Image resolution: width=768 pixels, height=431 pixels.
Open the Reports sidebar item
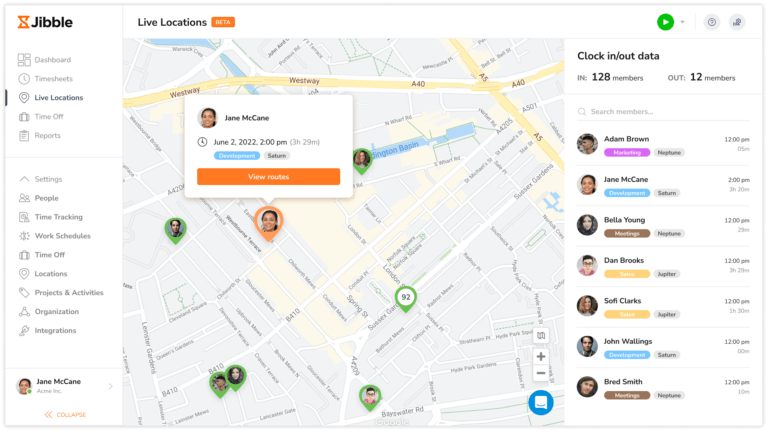[x=40, y=136]
